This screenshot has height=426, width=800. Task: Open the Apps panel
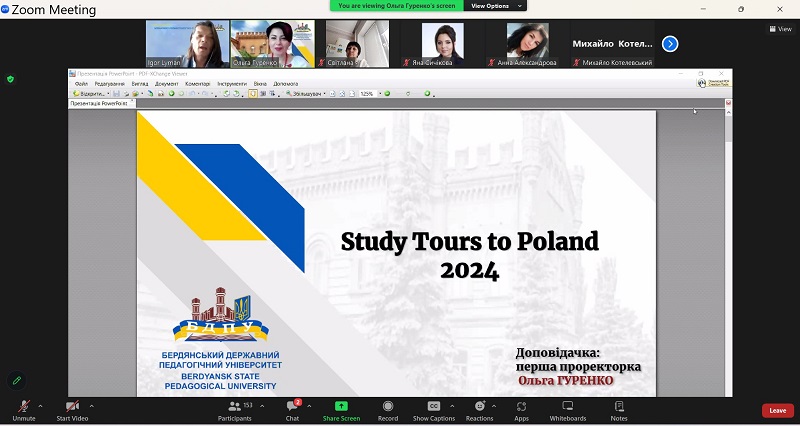pyautogui.click(x=521, y=407)
